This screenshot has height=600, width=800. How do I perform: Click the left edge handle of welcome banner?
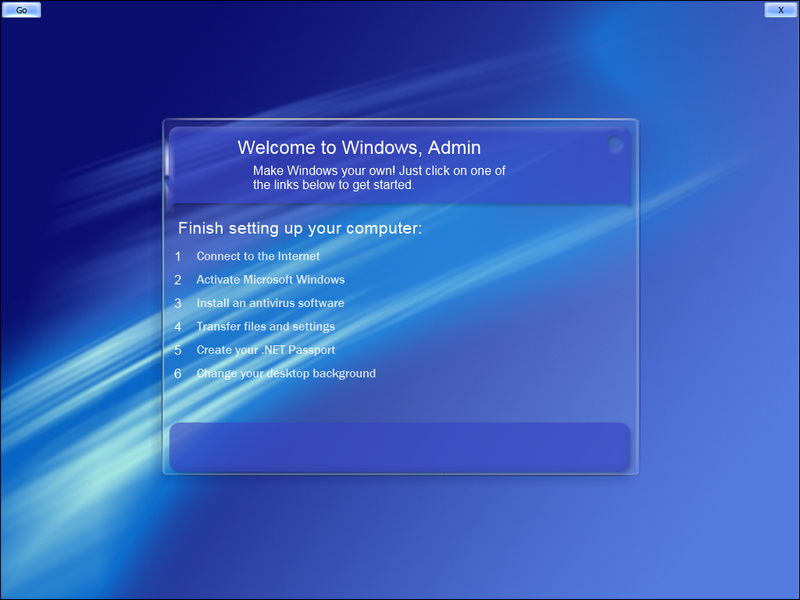[167, 161]
